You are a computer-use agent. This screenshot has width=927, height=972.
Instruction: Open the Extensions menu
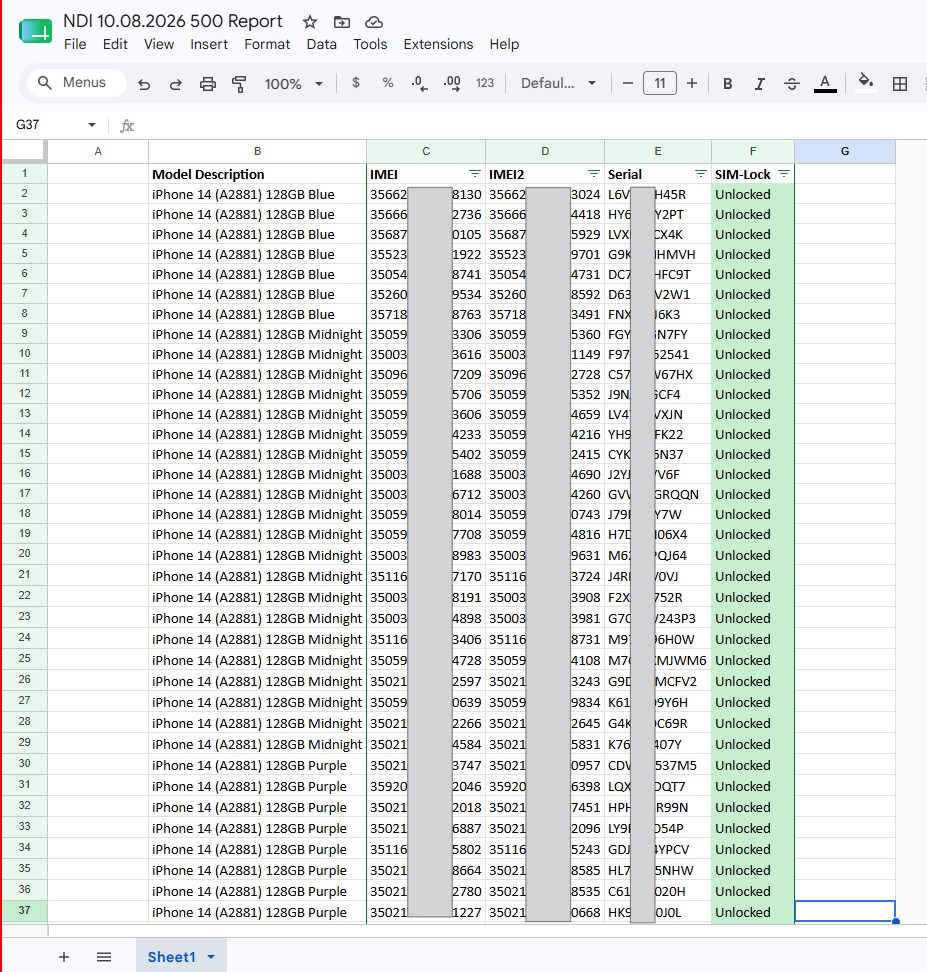438,45
